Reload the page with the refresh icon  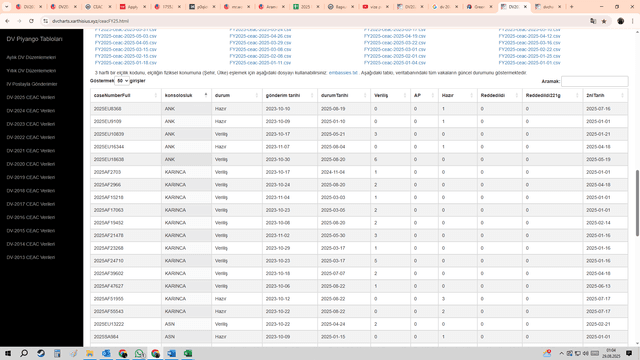[x=31, y=21]
